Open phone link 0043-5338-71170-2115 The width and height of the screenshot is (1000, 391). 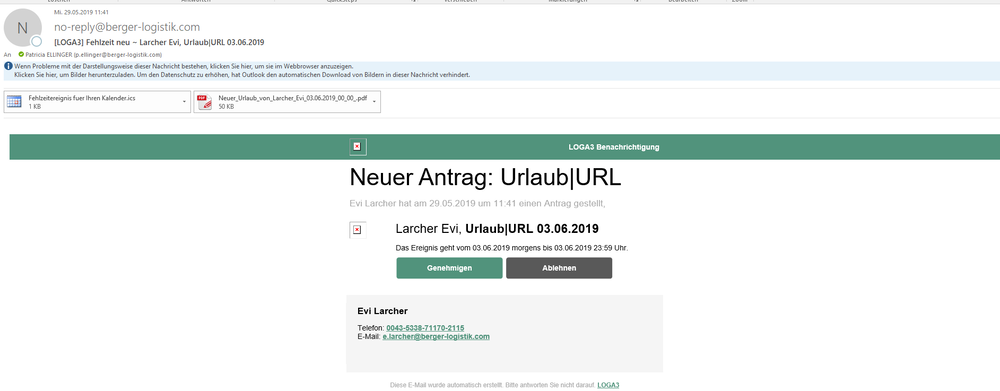[425, 328]
